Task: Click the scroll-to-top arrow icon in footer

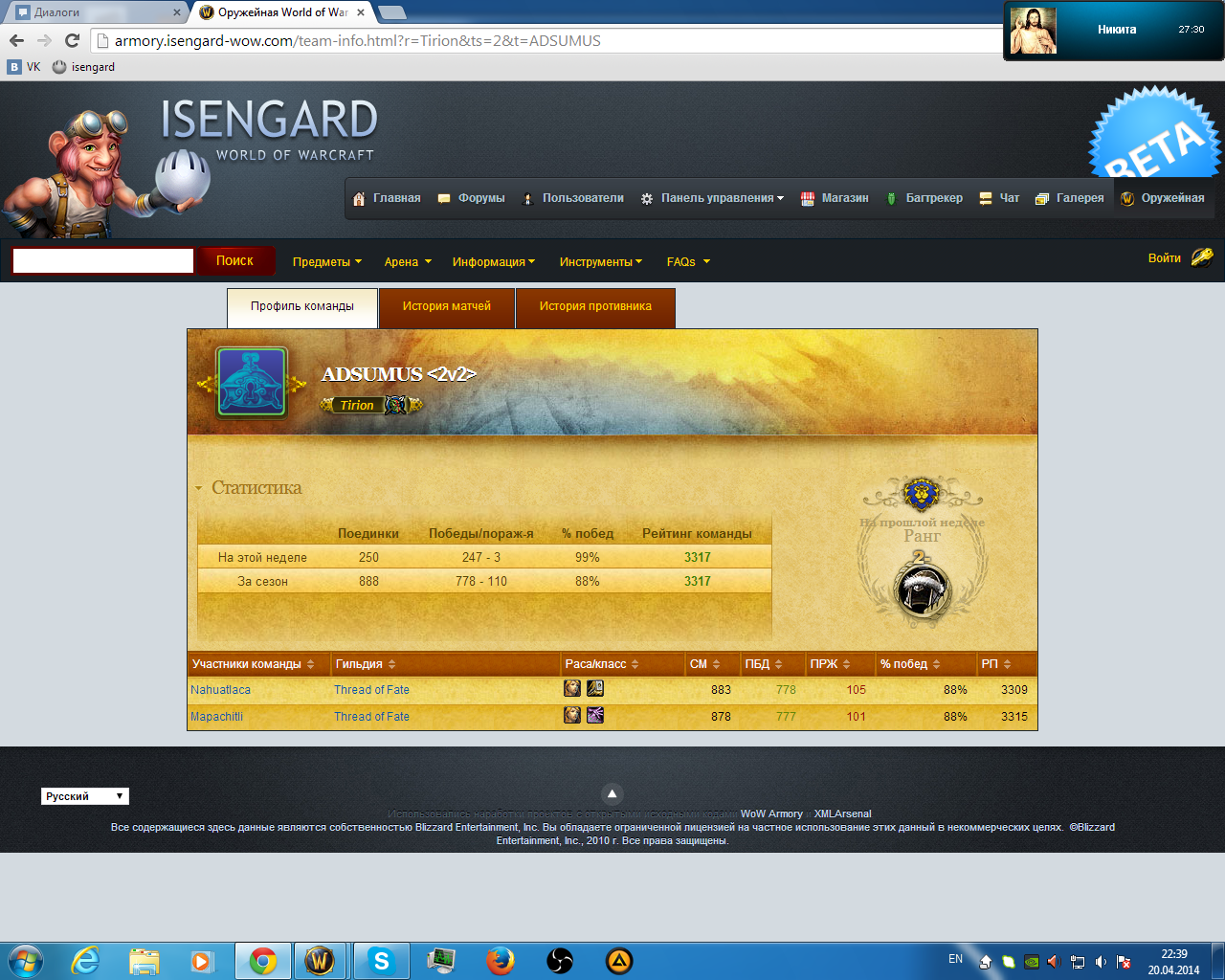Action: point(612,793)
